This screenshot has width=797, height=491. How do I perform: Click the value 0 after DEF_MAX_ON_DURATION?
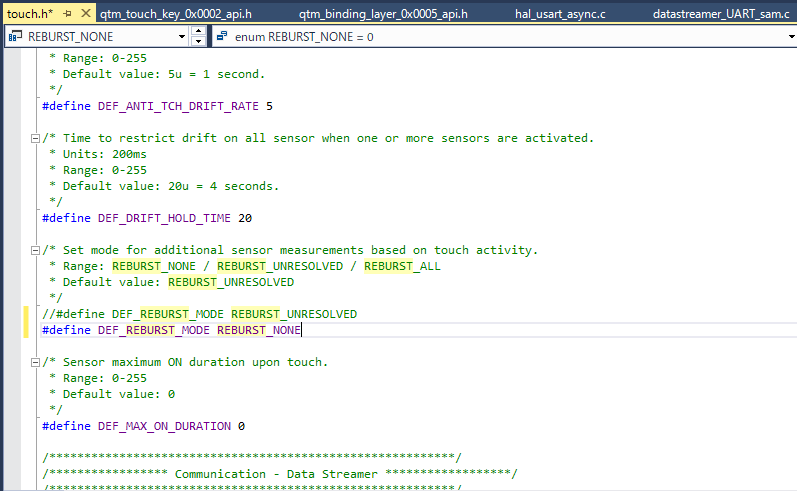(241, 426)
